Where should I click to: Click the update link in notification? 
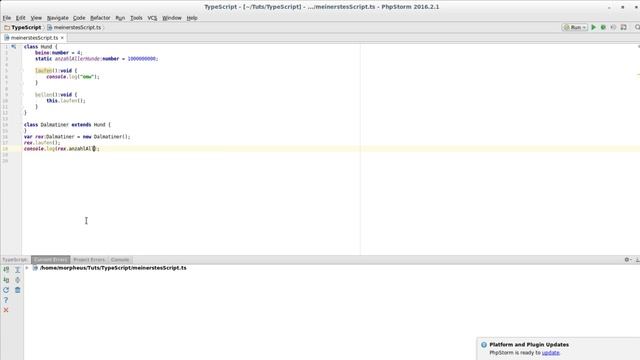point(551,353)
